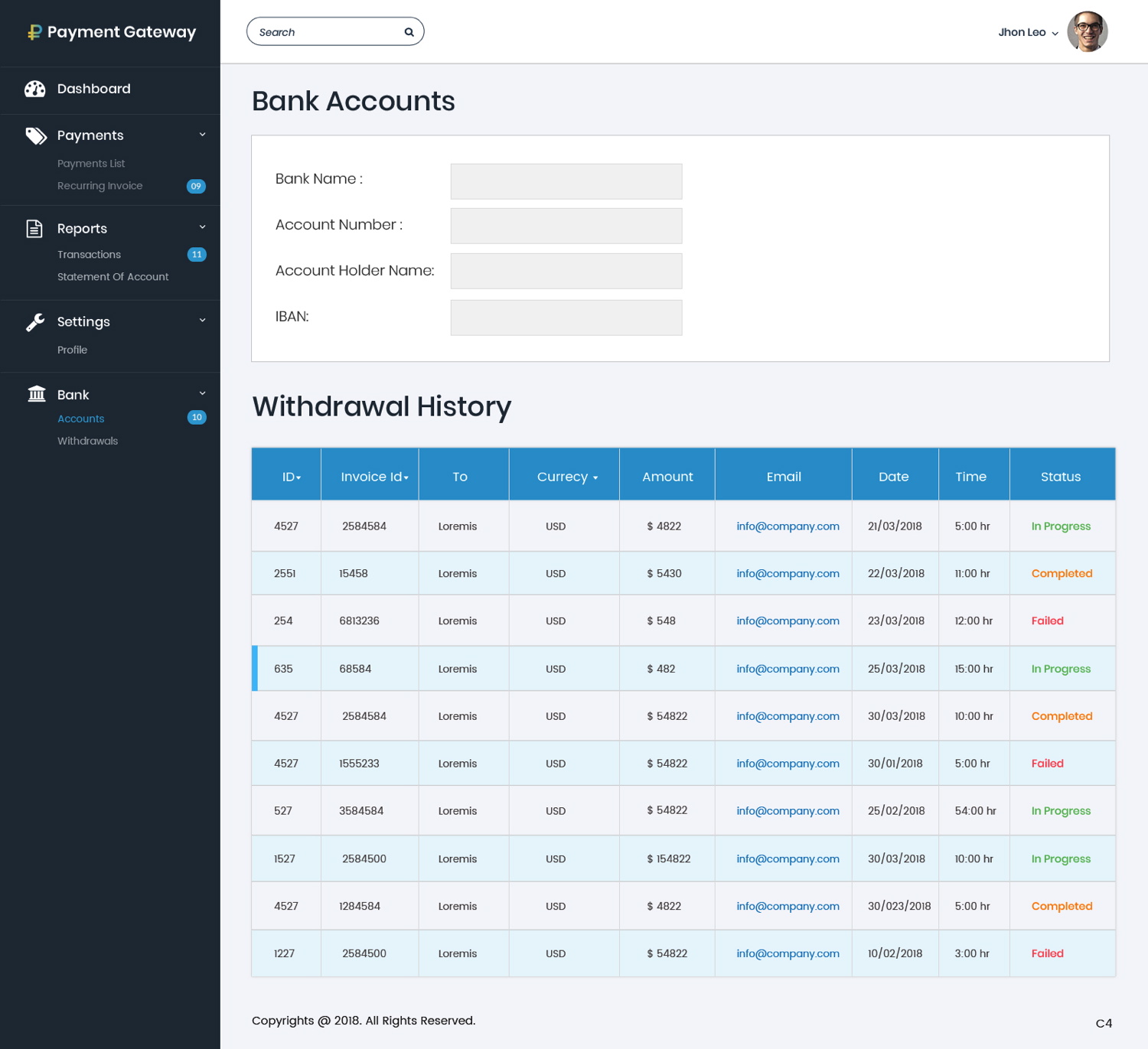The width and height of the screenshot is (1148, 1049).
Task: Click the Payments tag icon
Action: tap(36, 135)
